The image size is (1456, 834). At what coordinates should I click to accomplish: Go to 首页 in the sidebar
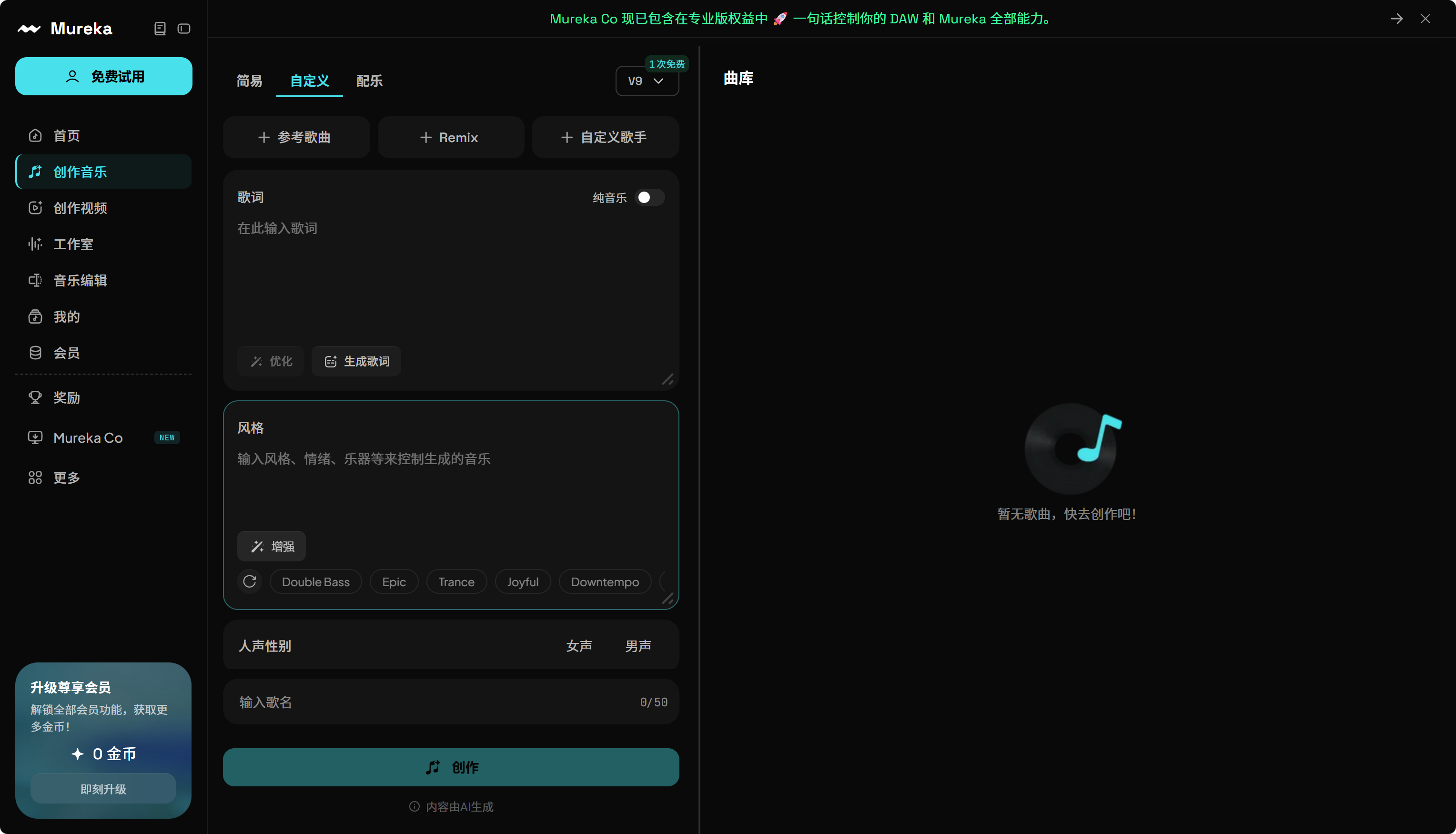pos(104,136)
